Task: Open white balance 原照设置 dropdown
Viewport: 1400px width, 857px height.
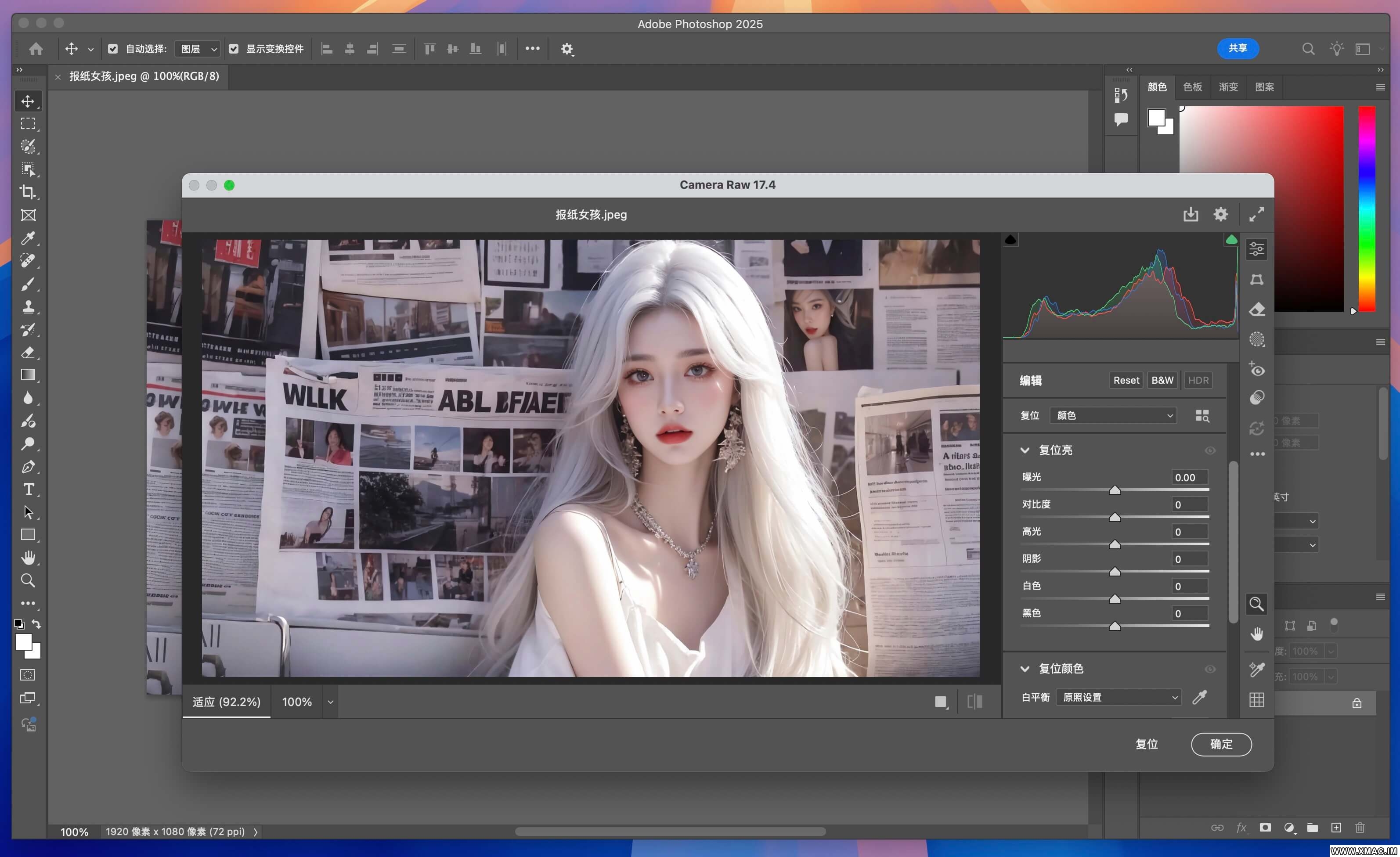Action: tap(1119, 697)
